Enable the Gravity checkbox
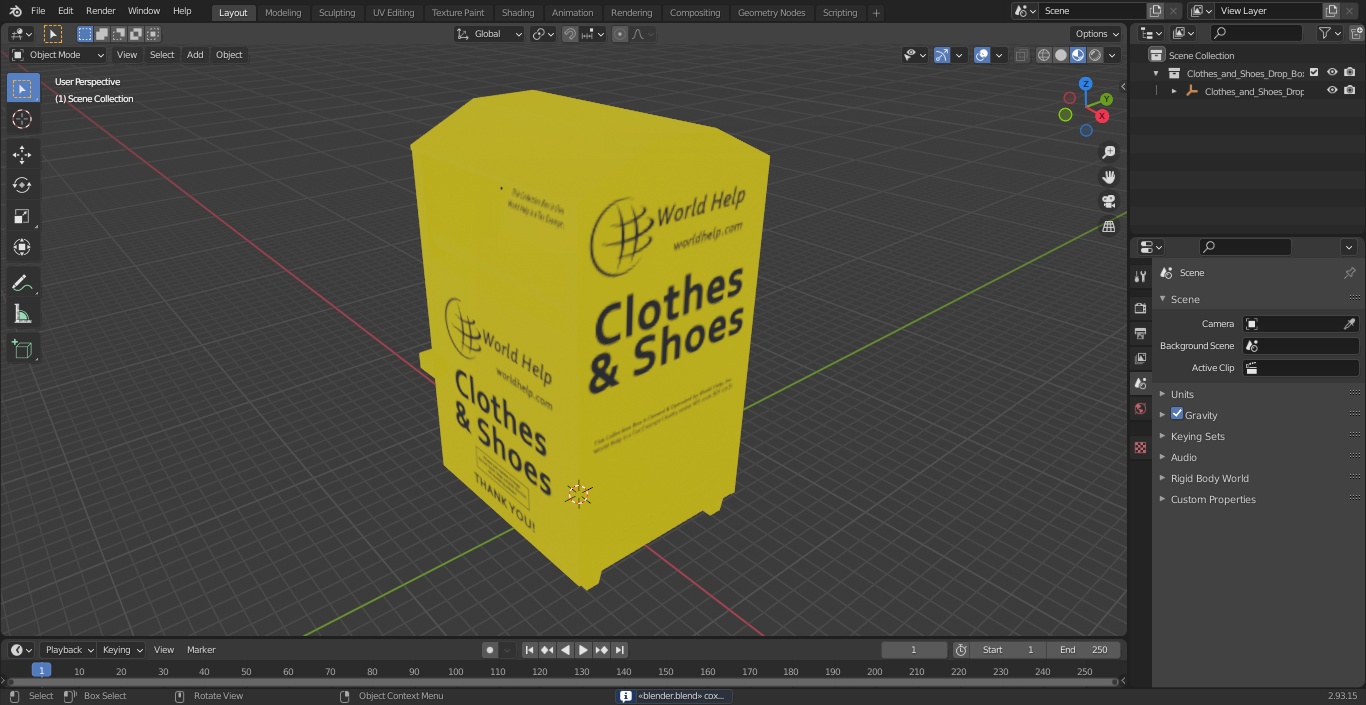 pyautogui.click(x=1177, y=414)
